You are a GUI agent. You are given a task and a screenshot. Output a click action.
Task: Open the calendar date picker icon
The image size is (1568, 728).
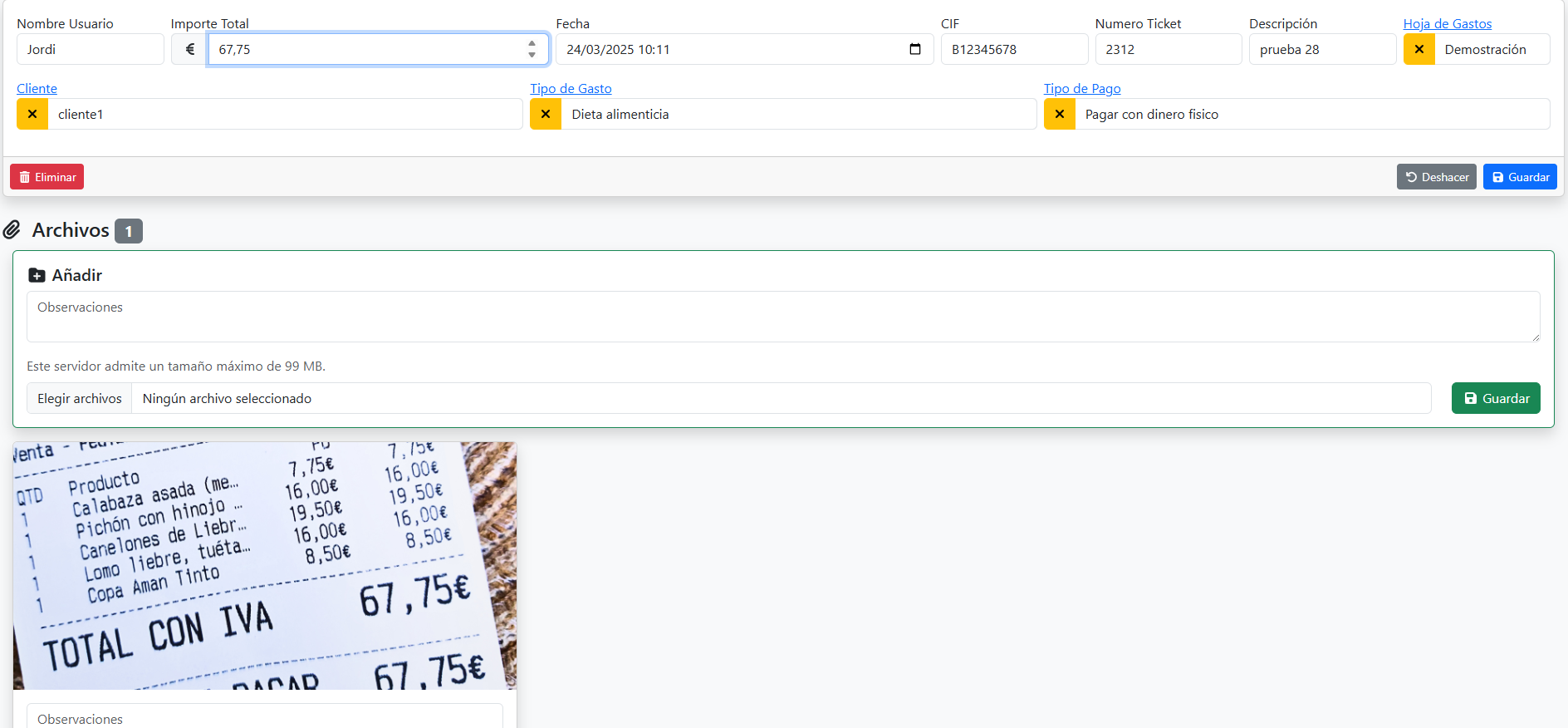click(x=914, y=49)
